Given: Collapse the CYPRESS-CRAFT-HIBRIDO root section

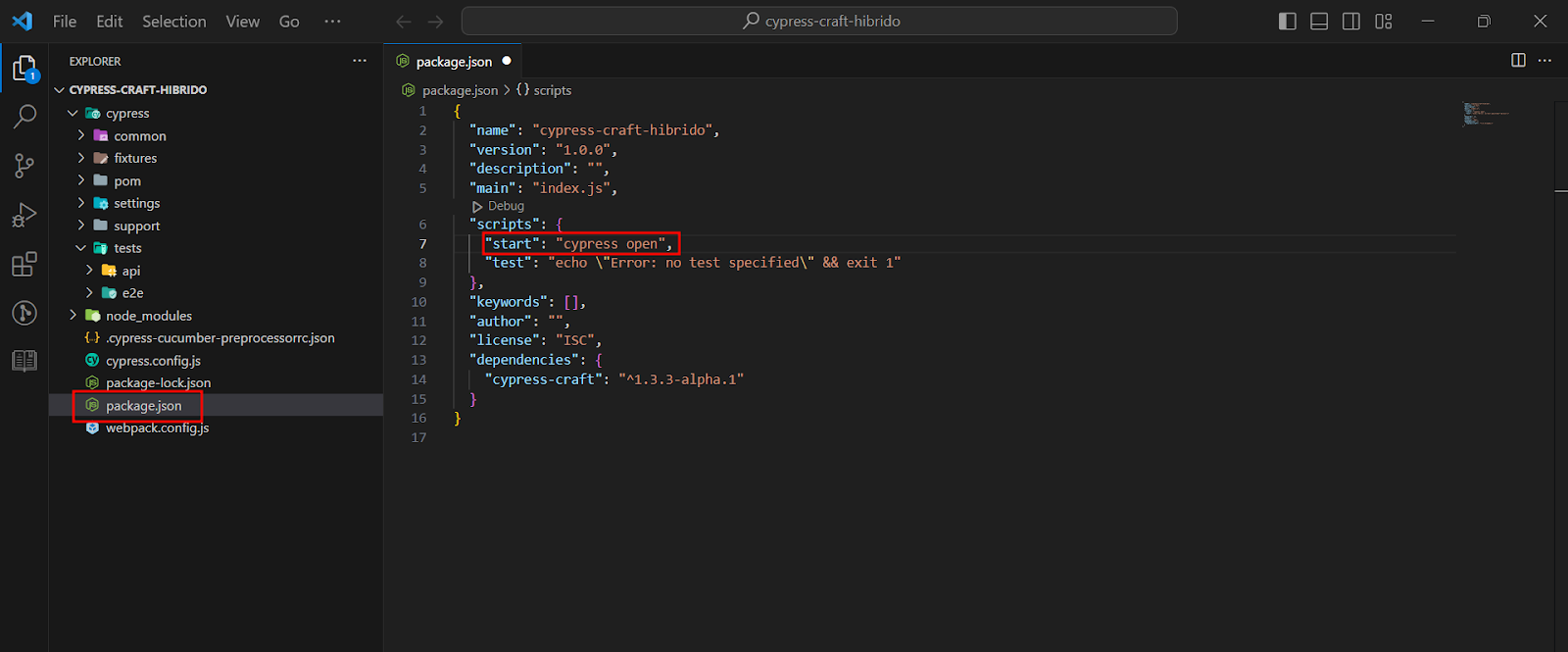Looking at the screenshot, I should point(59,89).
